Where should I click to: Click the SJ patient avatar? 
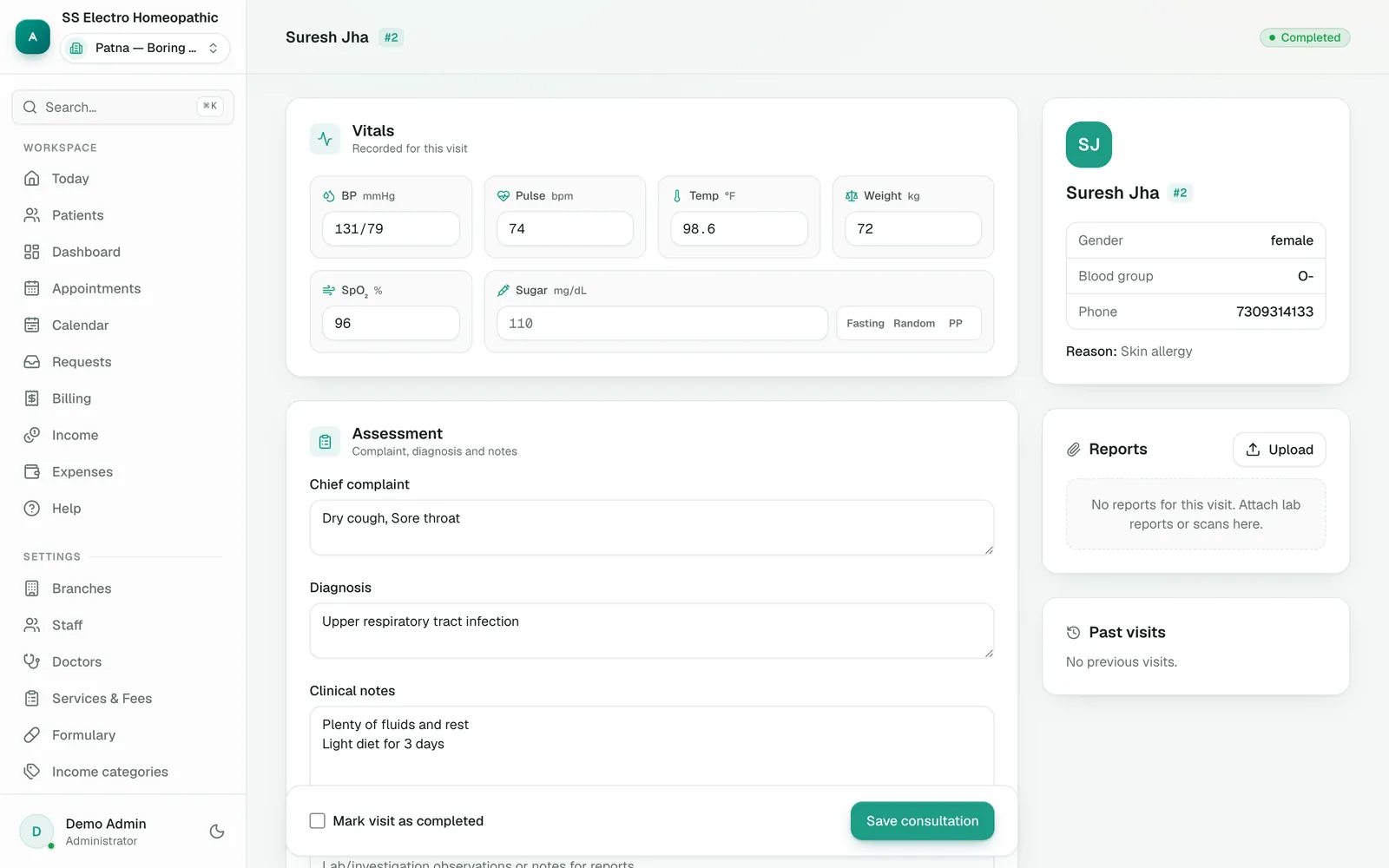point(1089,144)
